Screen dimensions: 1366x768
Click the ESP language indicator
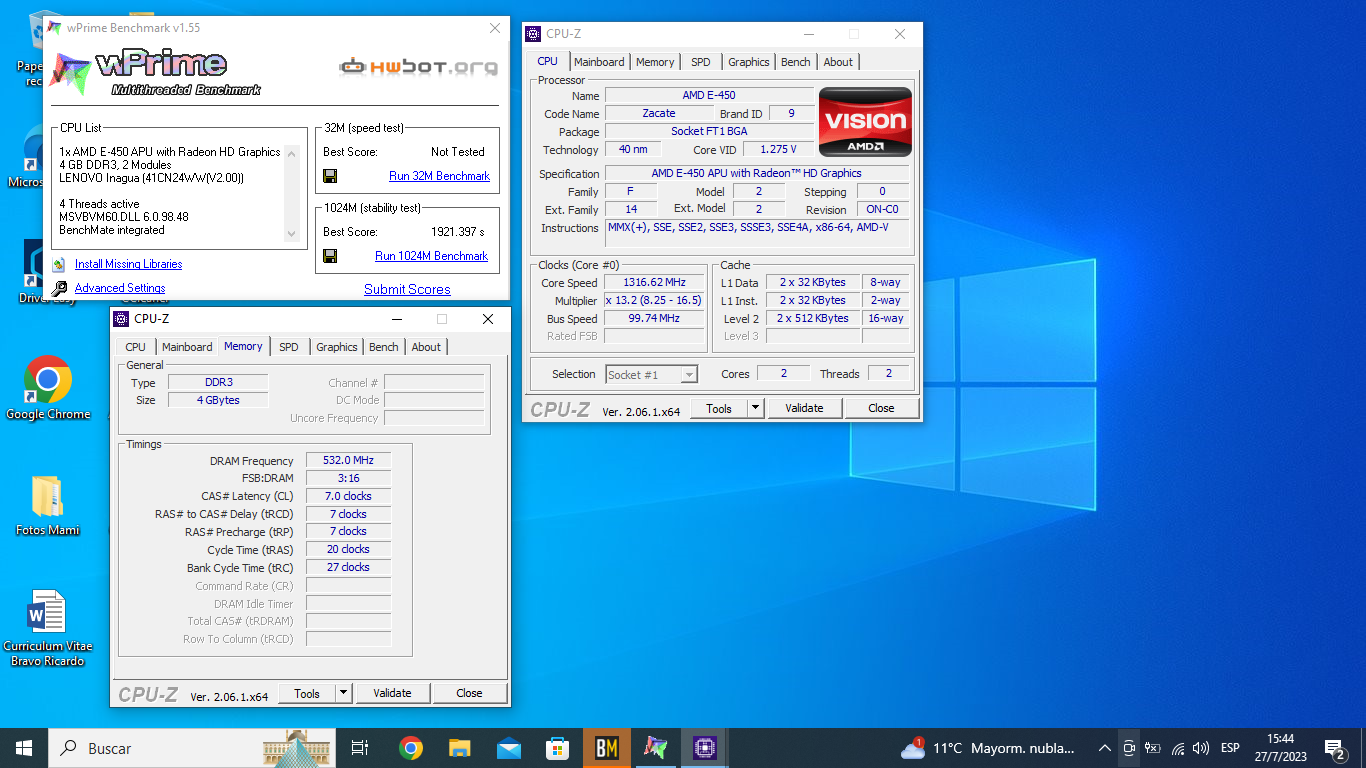point(1230,748)
